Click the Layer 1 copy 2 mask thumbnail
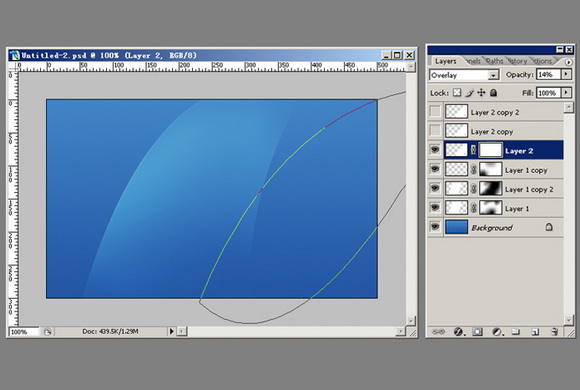This screenshot has width=580, height=390. point(490,189)
